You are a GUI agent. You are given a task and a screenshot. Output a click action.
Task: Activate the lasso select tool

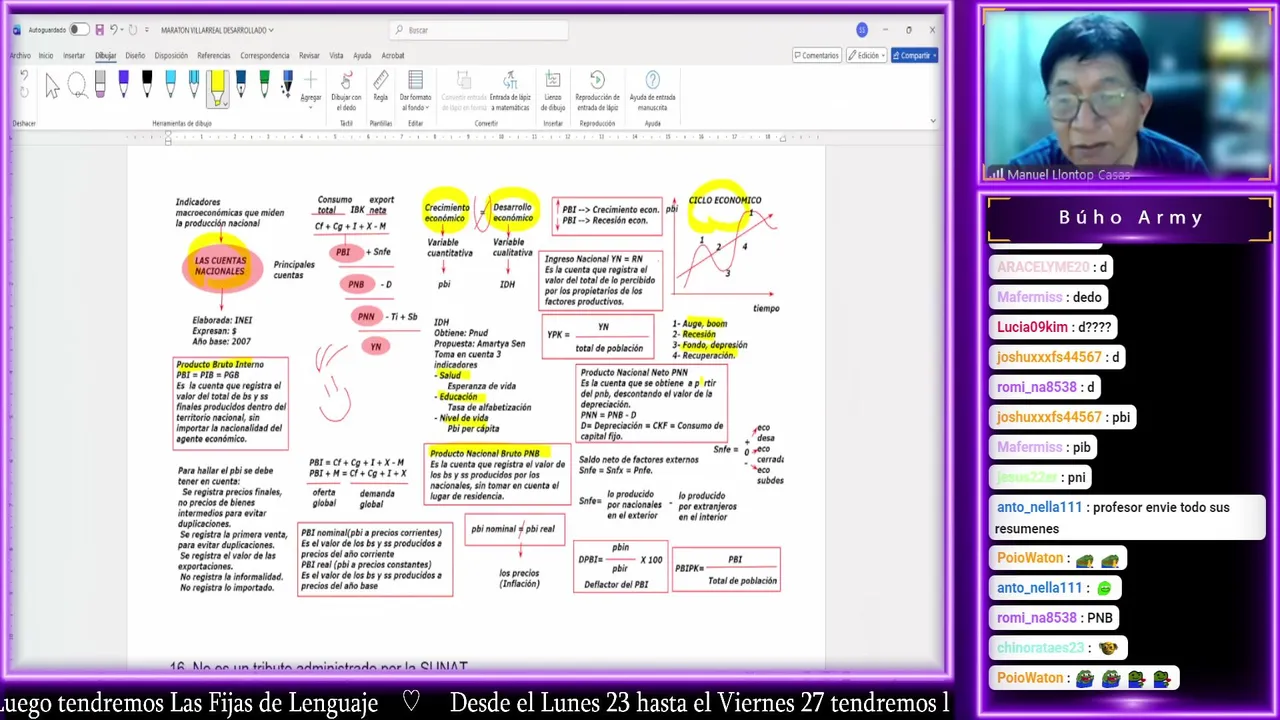pos(77,87)
